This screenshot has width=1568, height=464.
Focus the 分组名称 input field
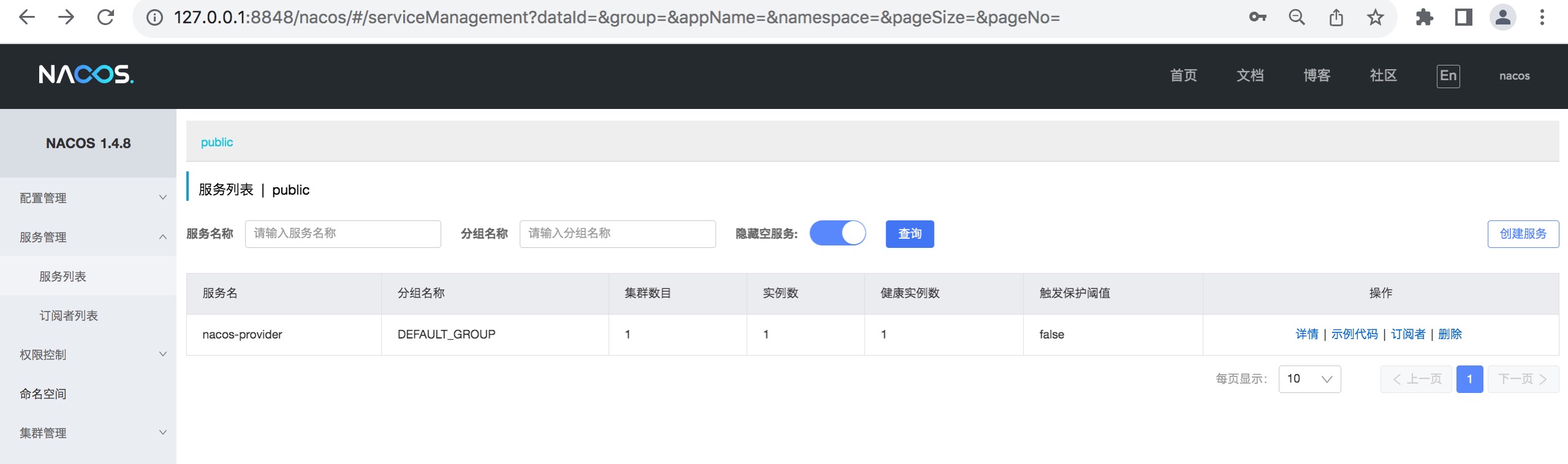pos(617,234)
